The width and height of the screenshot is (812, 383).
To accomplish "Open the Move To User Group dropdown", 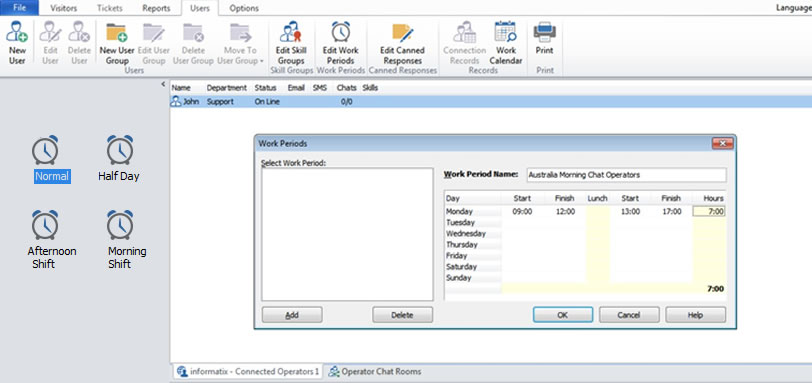I will tap(240, 43).
